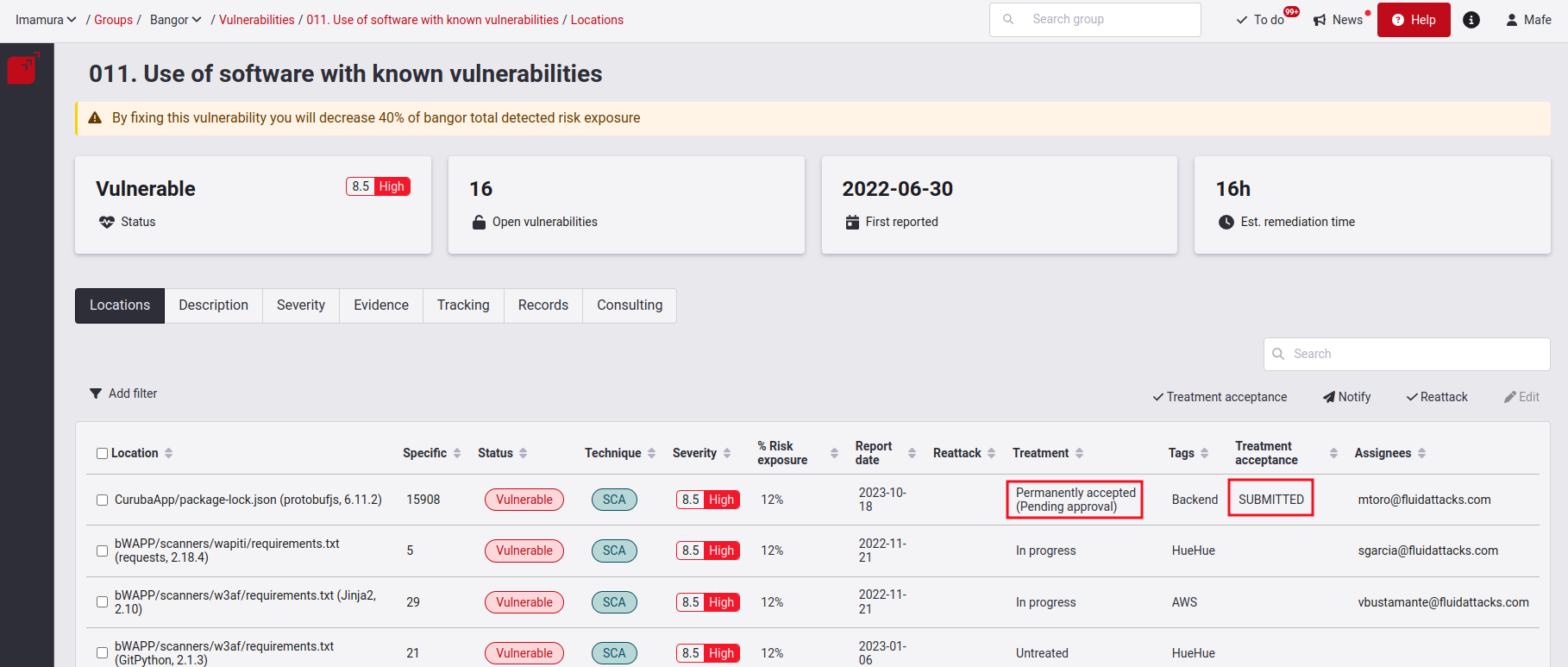1568x667 pixels.
Task: Expand the Bangor group dropdown
Action: tap(176, 20)
